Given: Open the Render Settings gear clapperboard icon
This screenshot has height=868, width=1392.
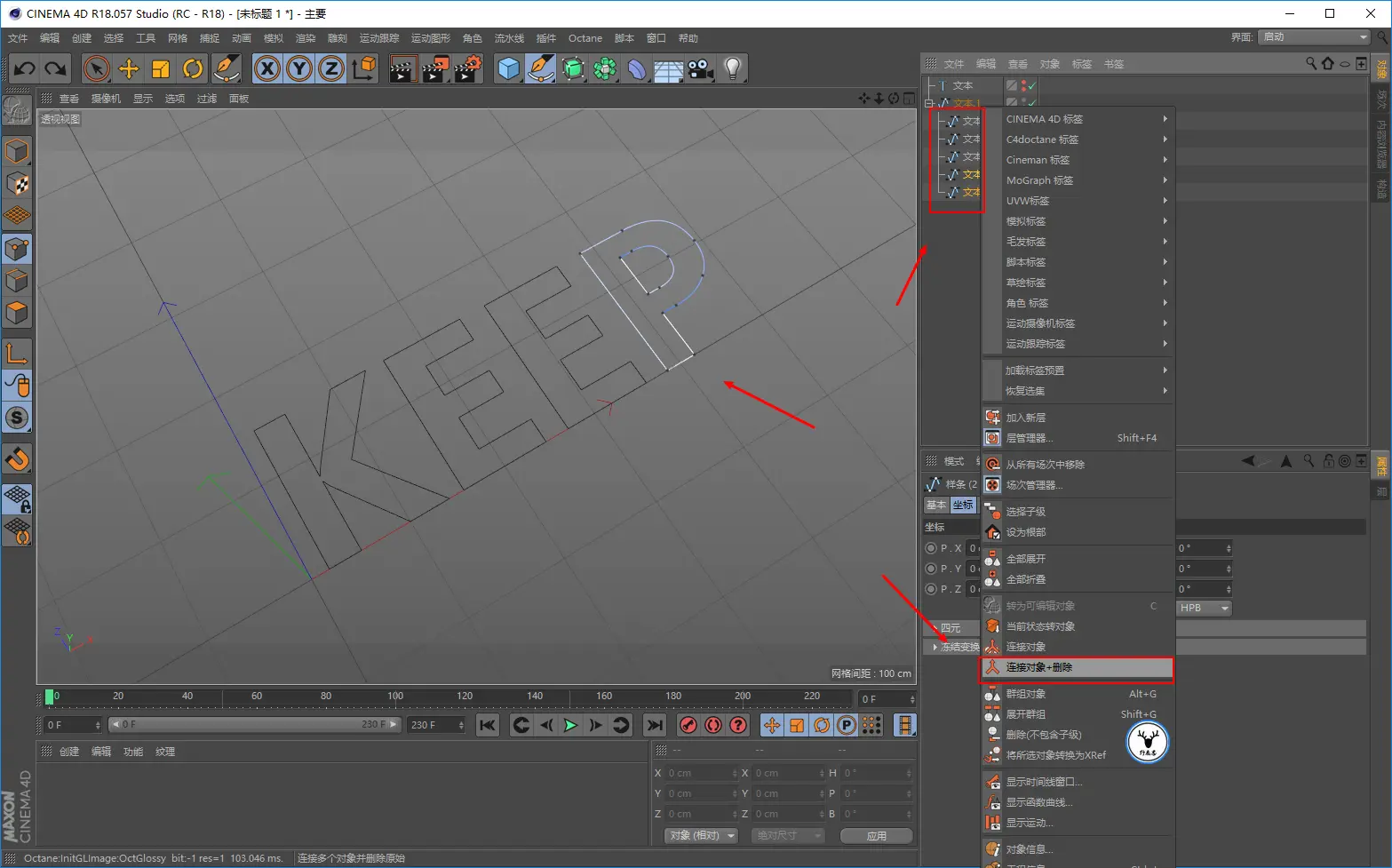Looking at the screenshot, I should click(467, 68).
